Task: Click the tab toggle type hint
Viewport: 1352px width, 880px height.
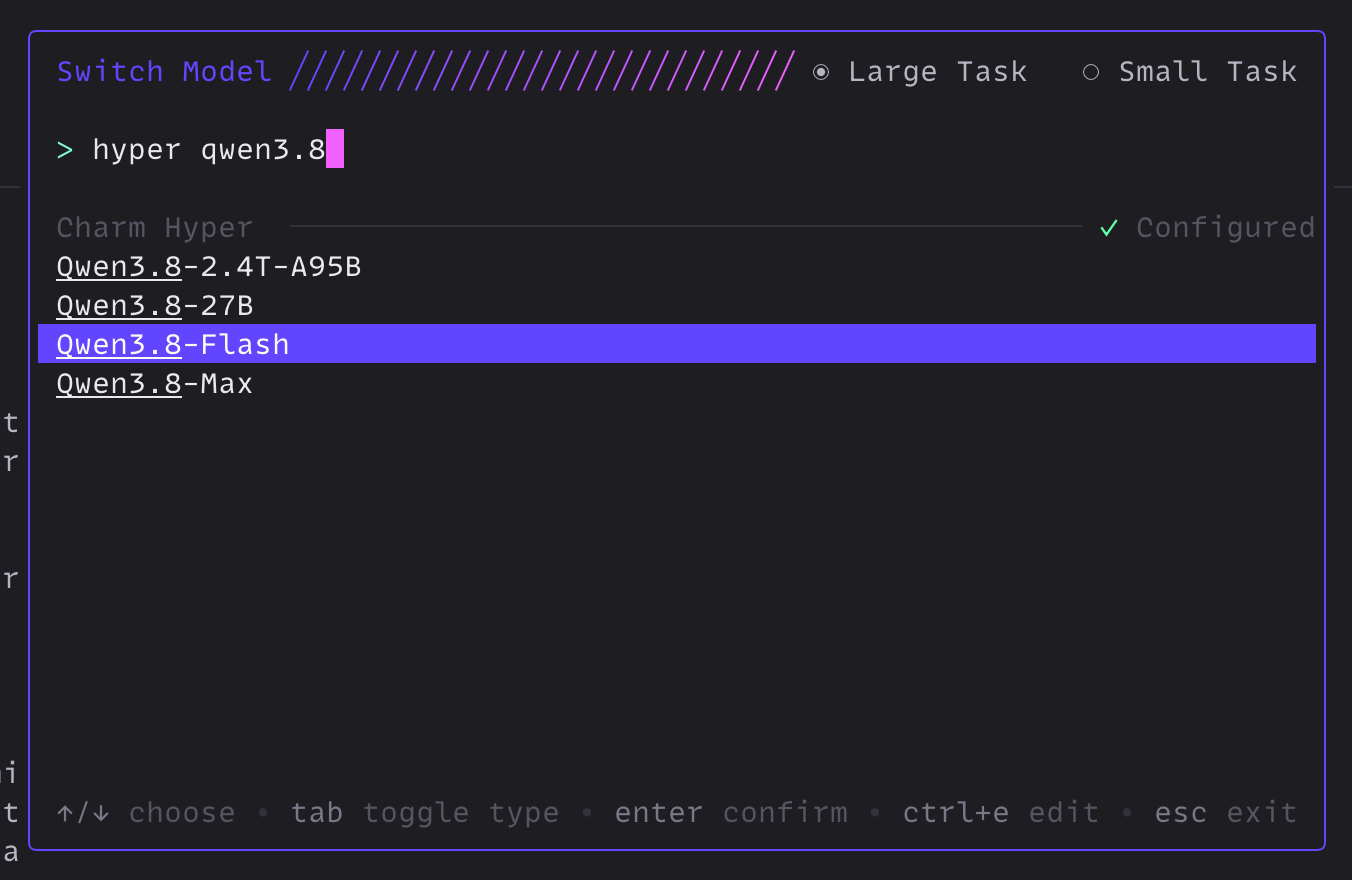Action: pos(425,813)
